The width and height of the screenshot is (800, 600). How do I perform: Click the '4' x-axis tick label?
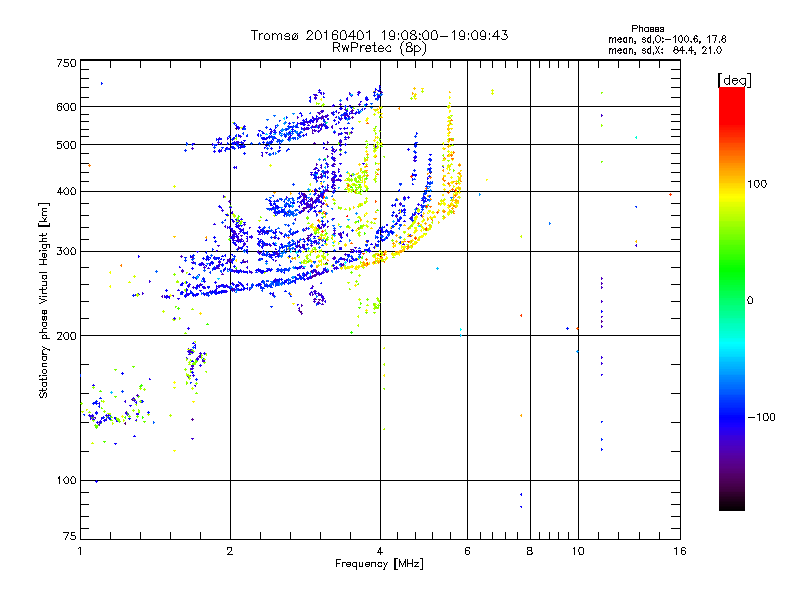(380, 551)
